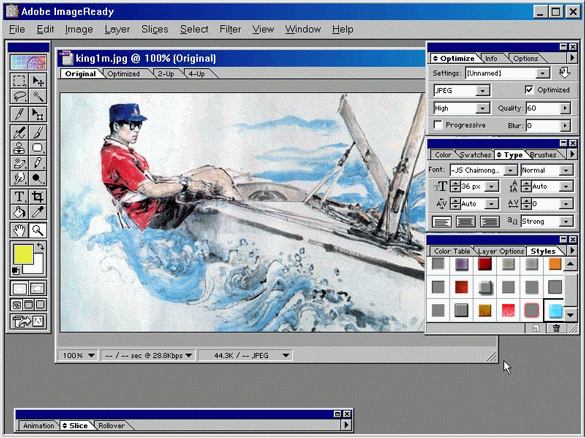The width and height of the screenshot is (585, 438).
Task: Uncheck the Optimized checkbox
Action: pyautogui.click(x=529, y=90)
